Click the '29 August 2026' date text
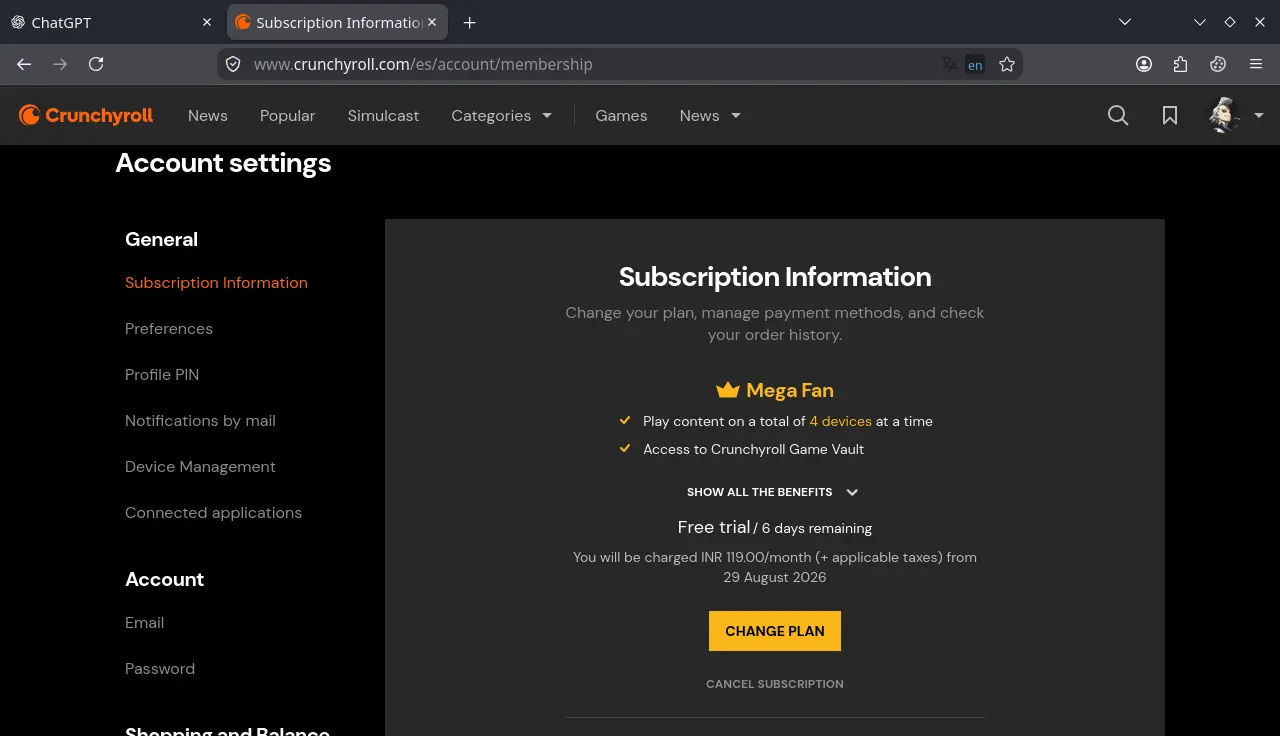The width and height of the screenshot is (1280, 736). 775,577
